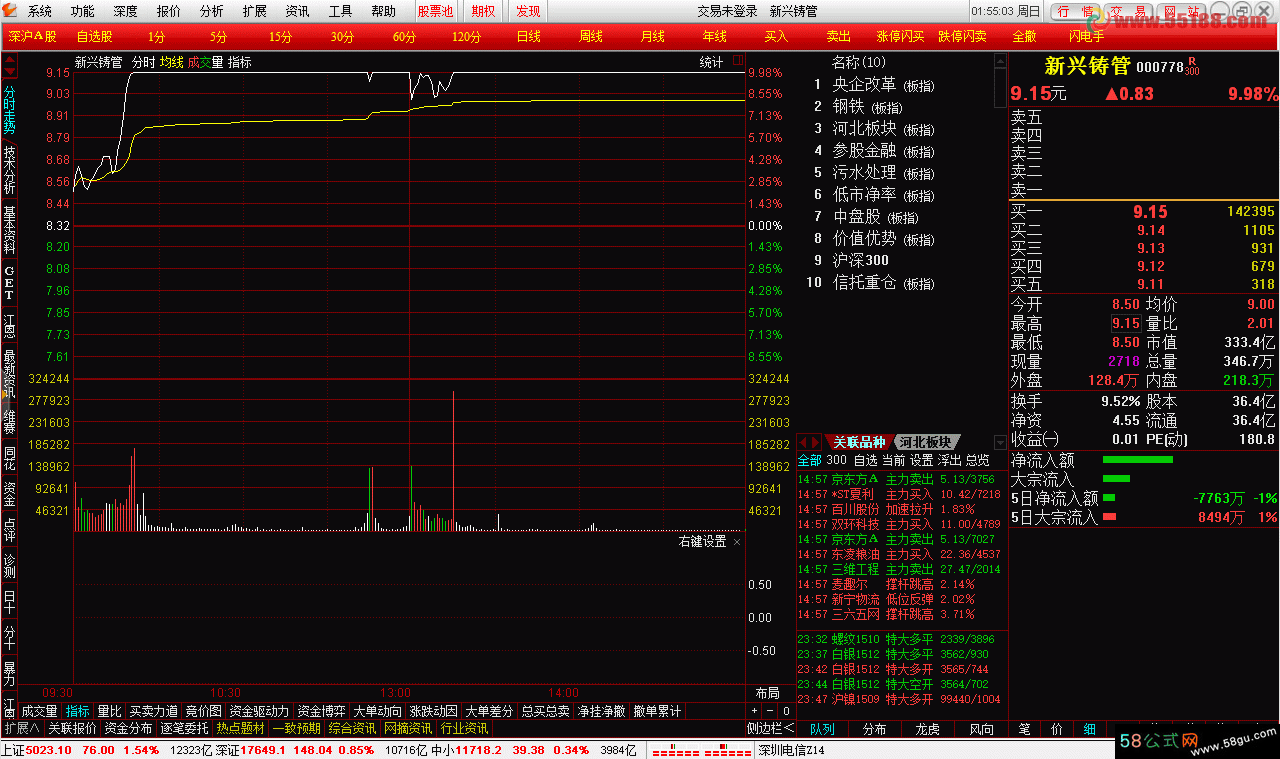The image size is (1280, 759).
Task: Select the 量比 indicator tab at bottom
Action: coord(109,711)
